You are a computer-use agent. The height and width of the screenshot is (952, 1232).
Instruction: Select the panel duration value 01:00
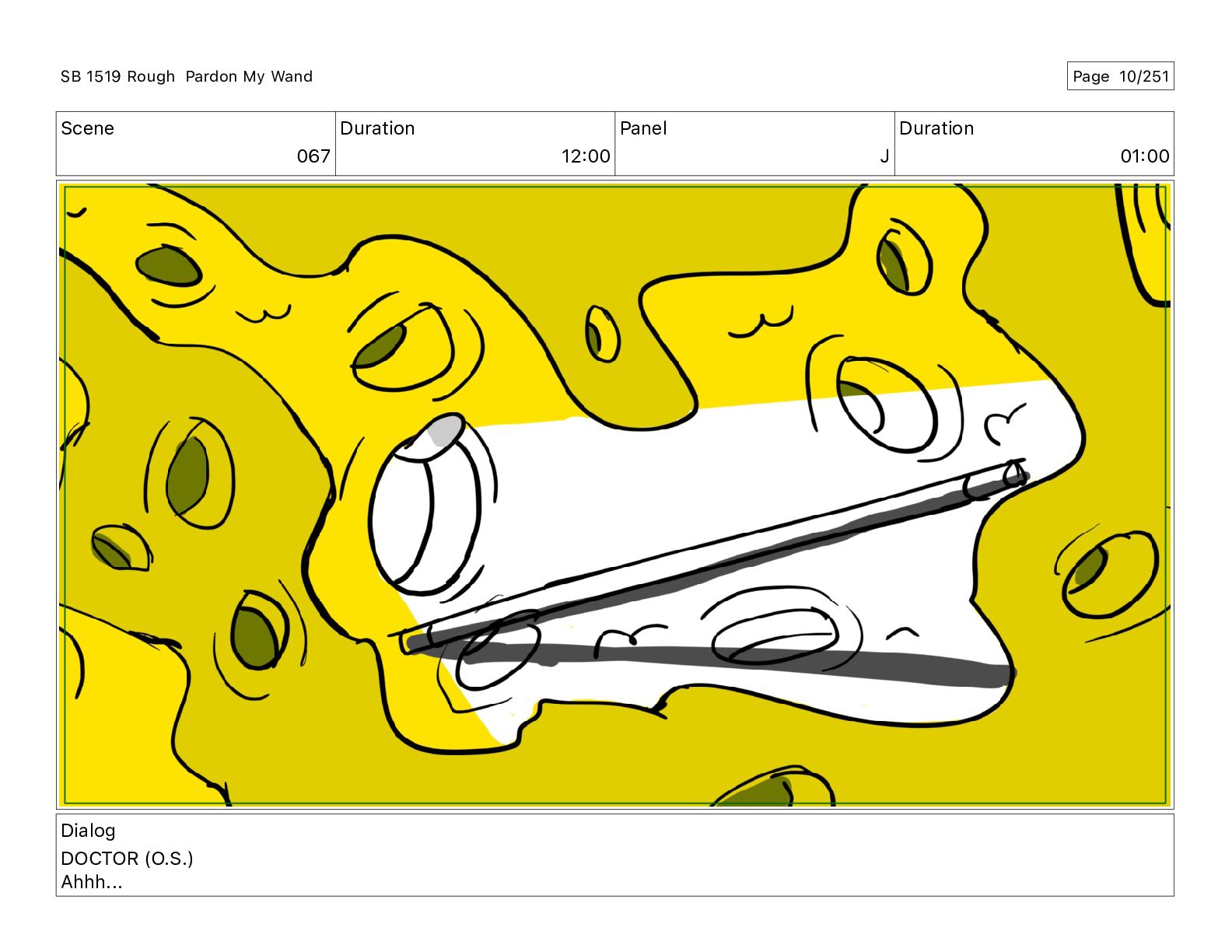[1145, 156]
